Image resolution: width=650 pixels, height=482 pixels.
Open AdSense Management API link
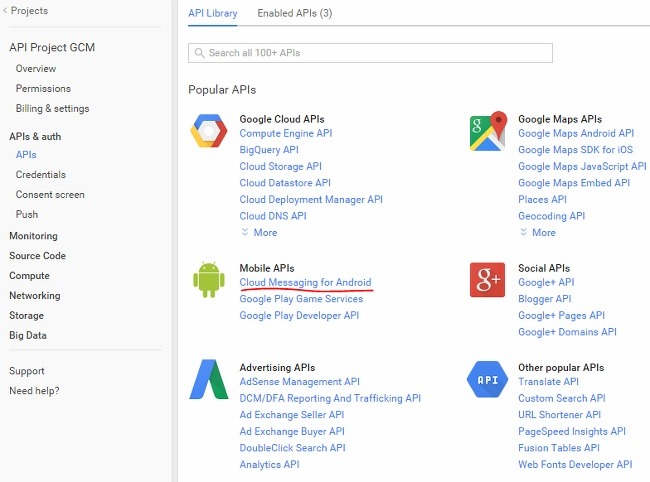click(300, 382)
